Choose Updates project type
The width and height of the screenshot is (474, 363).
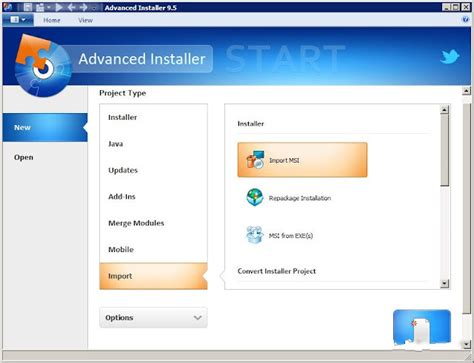153,170
